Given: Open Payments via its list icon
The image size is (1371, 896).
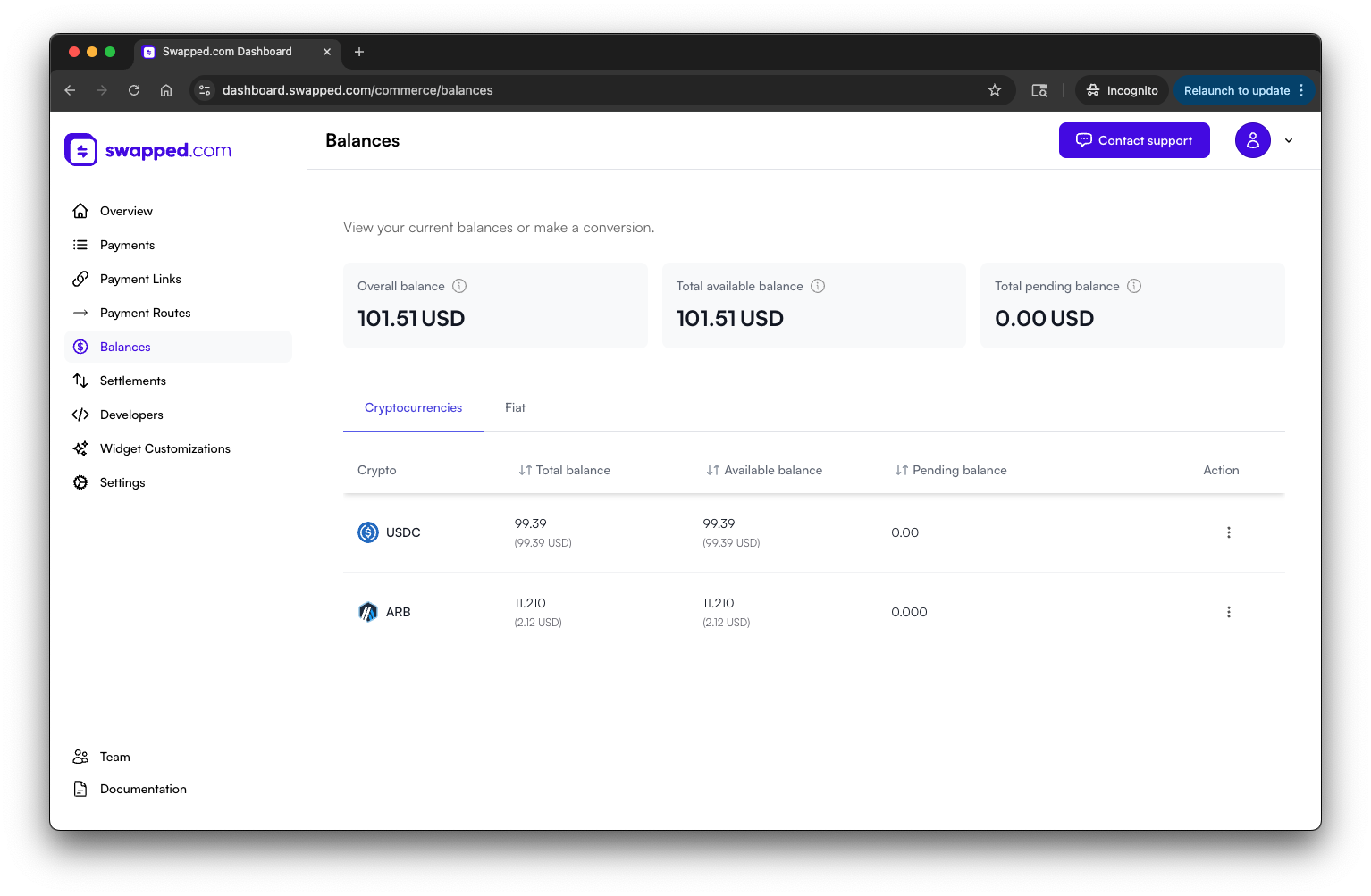Looking at the screenshot, I should click(80, 245).
